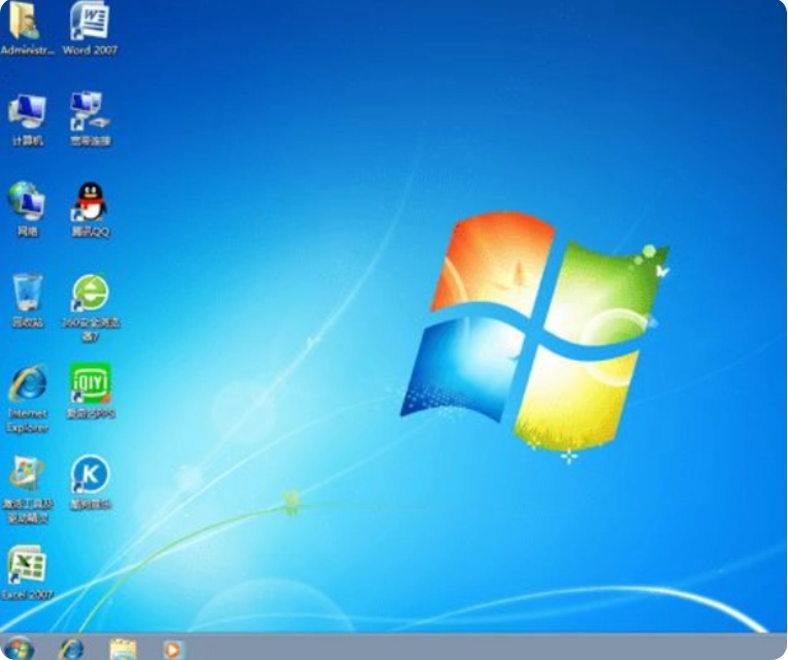The image size is (788, 660).
Task: Open Internet Explorer desktop icon
Action: pos(28,384)
